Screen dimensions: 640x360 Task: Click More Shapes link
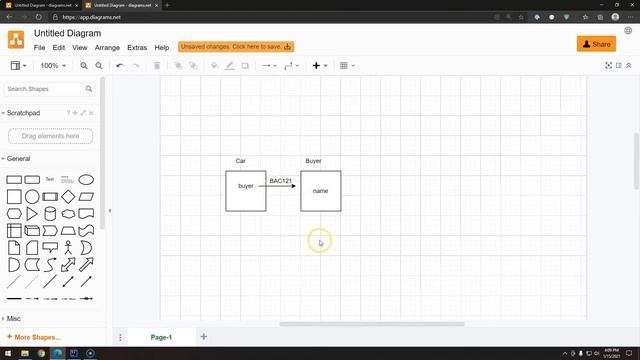(33, 337)
